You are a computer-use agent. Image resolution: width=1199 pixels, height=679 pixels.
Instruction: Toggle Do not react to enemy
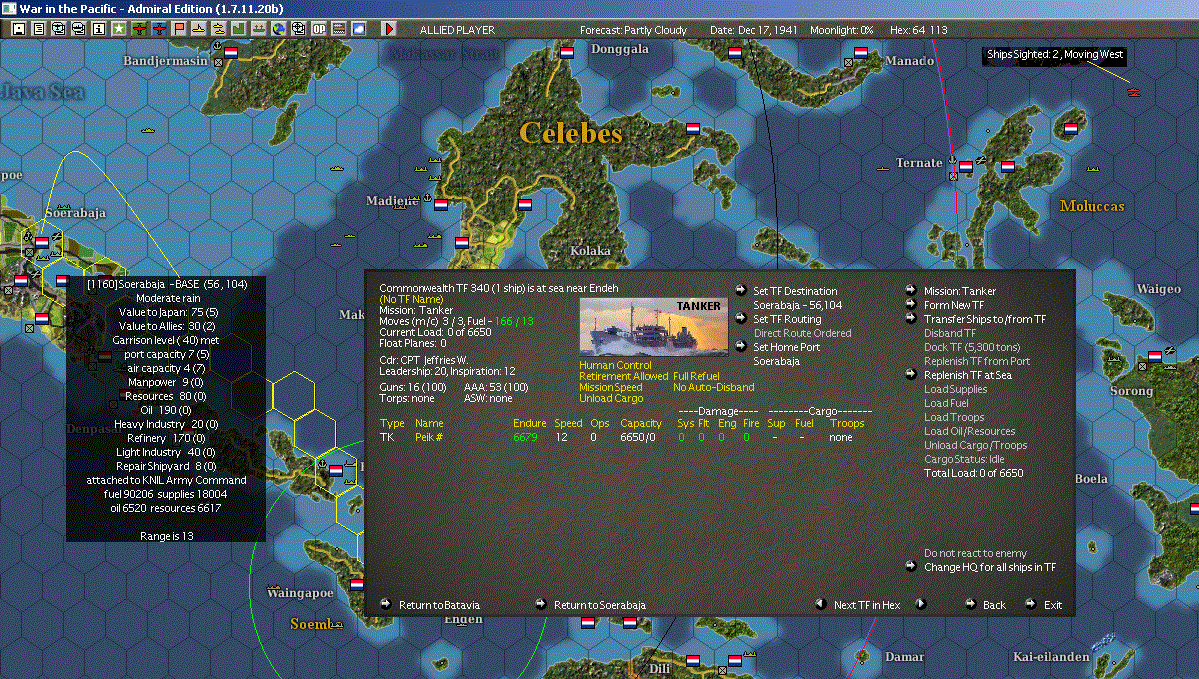coord(975,553)
